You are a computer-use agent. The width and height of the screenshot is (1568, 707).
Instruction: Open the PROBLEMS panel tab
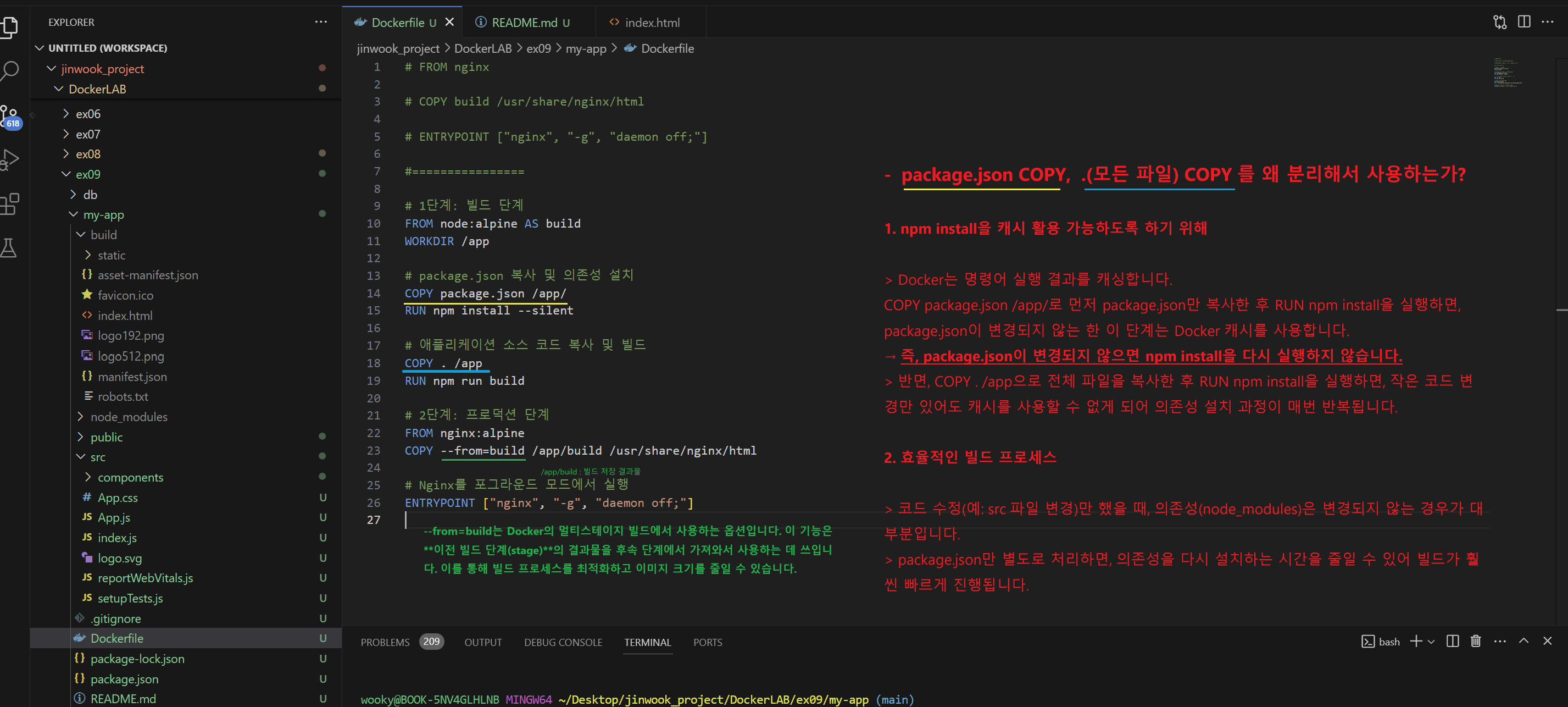point(385,643)
